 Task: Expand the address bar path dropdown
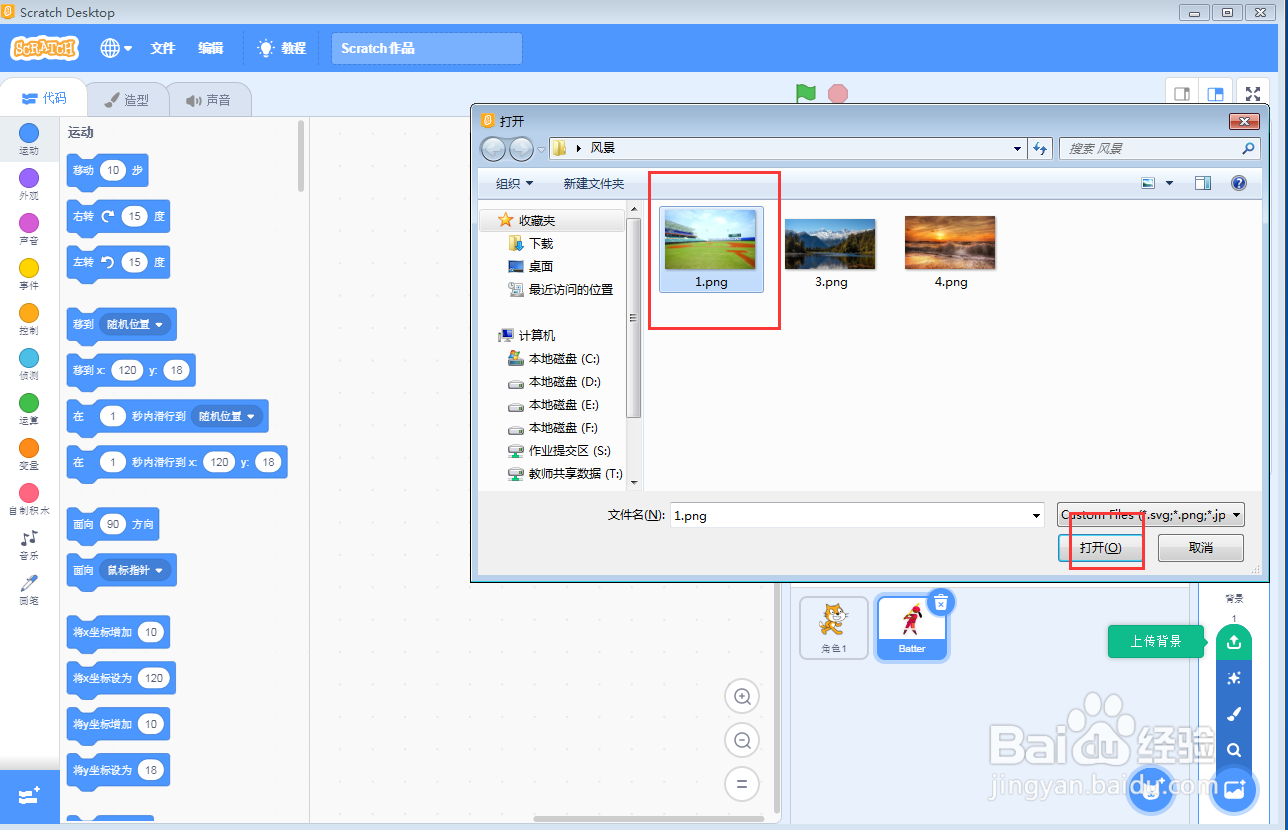coord(1018,148)
